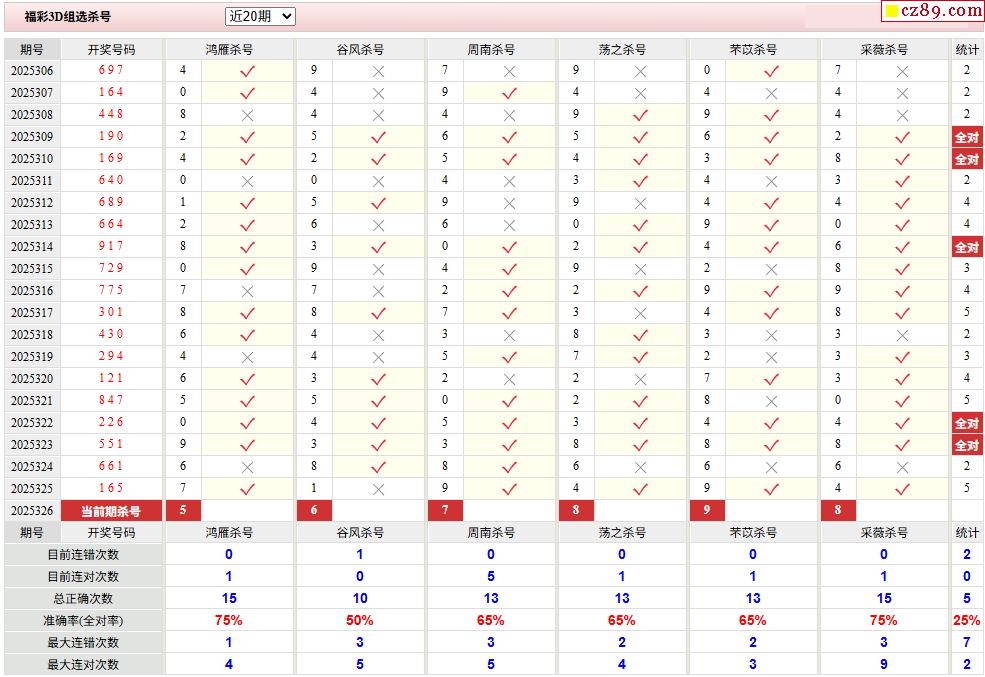Click the 总正确次数 row label
The image size is (985, 677).
pos(84,598)
